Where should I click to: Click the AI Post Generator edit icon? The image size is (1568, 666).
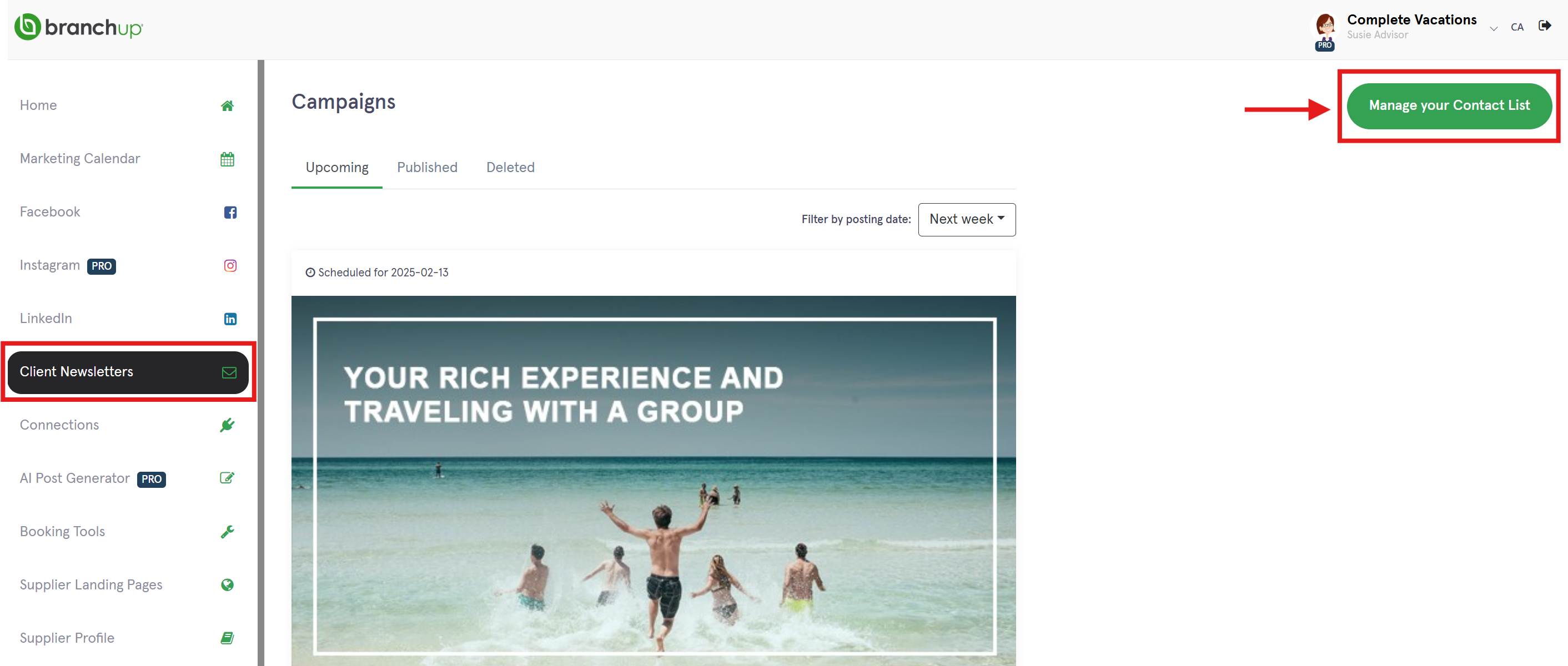coord(227,478)
